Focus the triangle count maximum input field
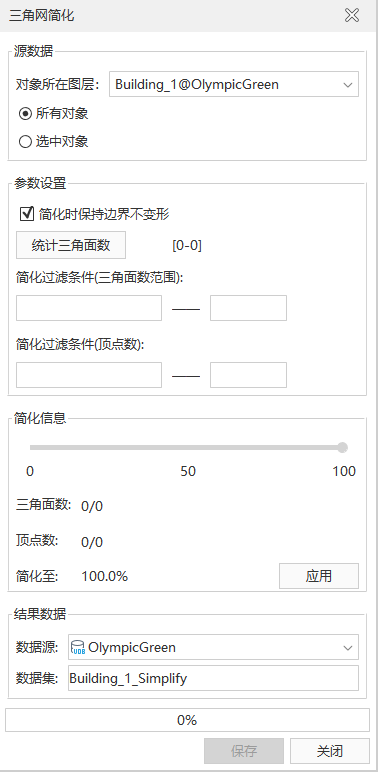 [x=248, y=308]
